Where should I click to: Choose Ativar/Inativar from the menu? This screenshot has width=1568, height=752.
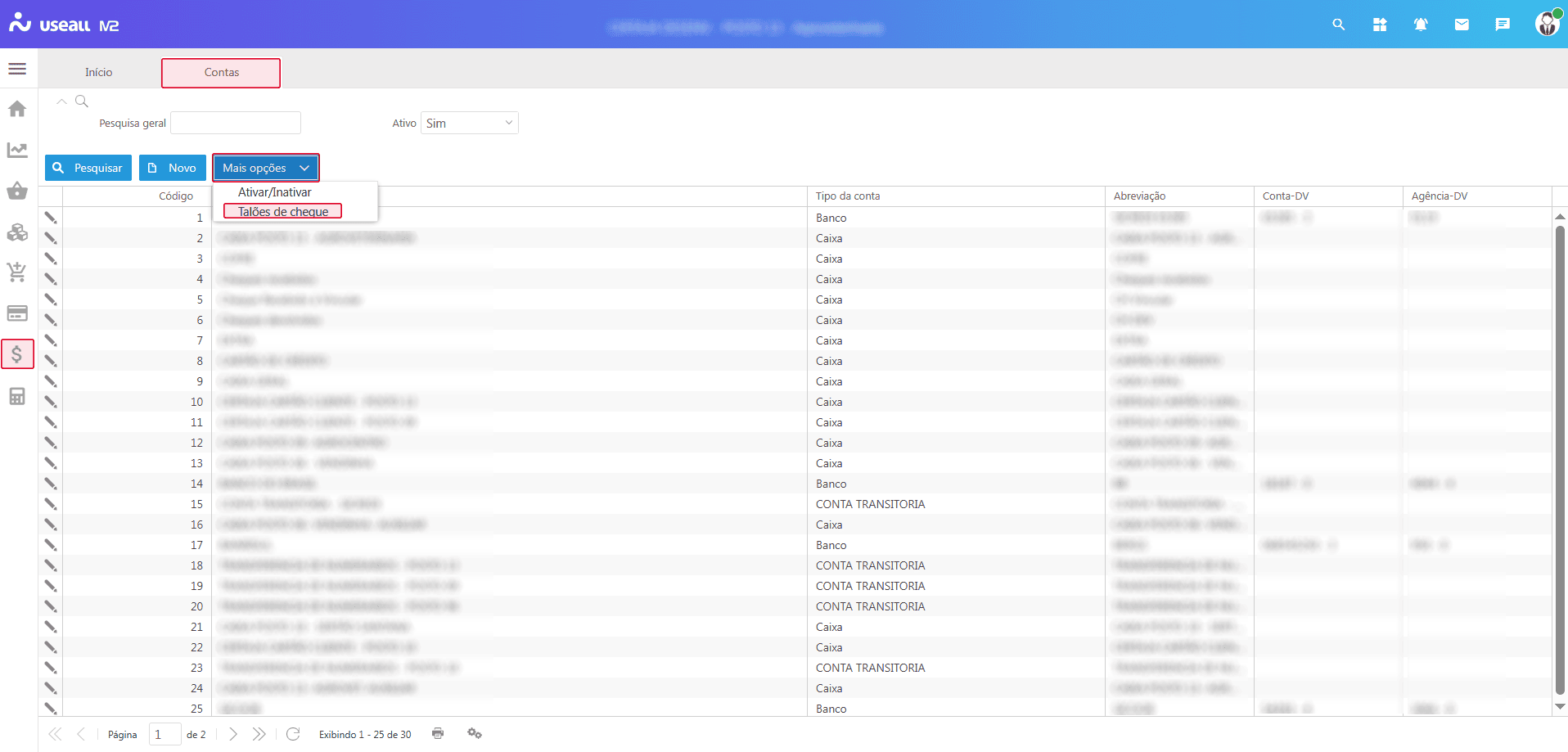coord(274,192)
